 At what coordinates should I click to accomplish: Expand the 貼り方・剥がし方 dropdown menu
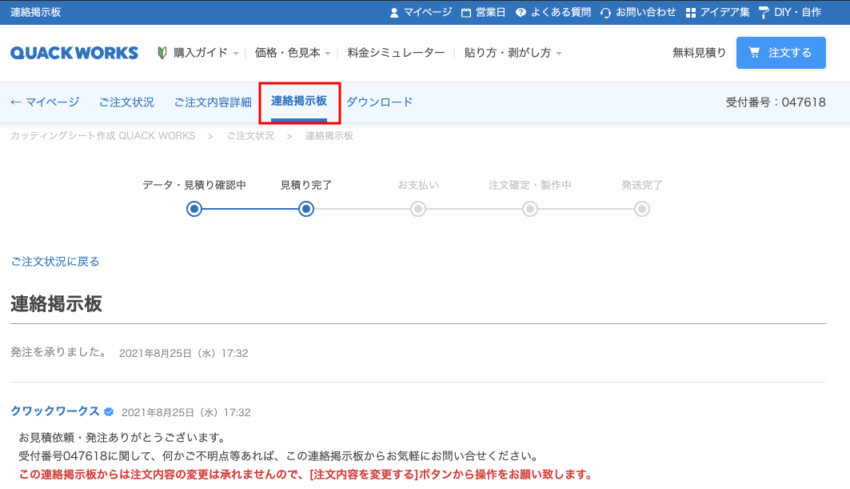click(x=512, y=53)
